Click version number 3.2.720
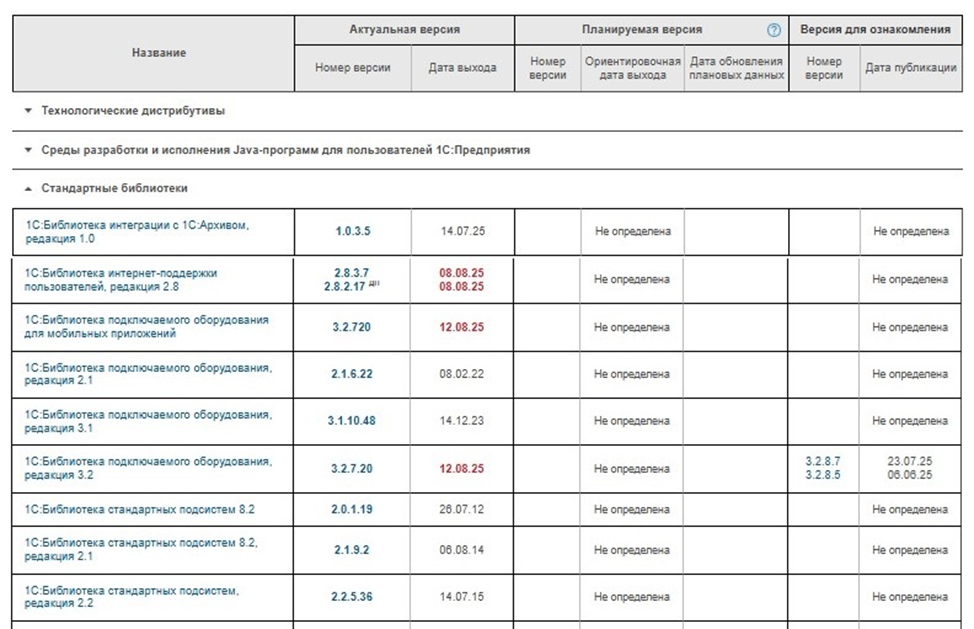The height and width of the screenshot is (629, 974). (352, 327)
